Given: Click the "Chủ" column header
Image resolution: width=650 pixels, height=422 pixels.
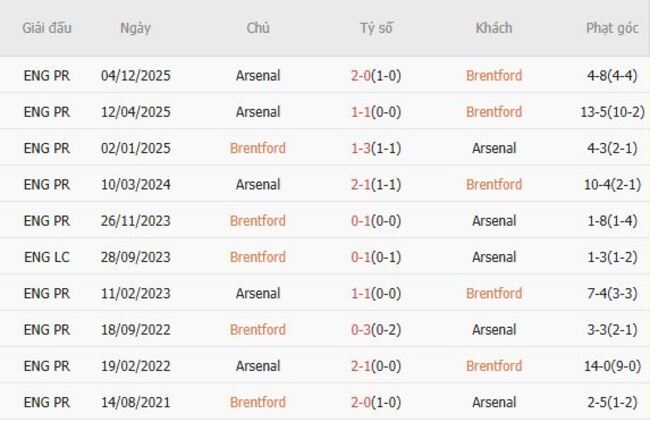Looking at the screenshot, I should click(257, 28).
